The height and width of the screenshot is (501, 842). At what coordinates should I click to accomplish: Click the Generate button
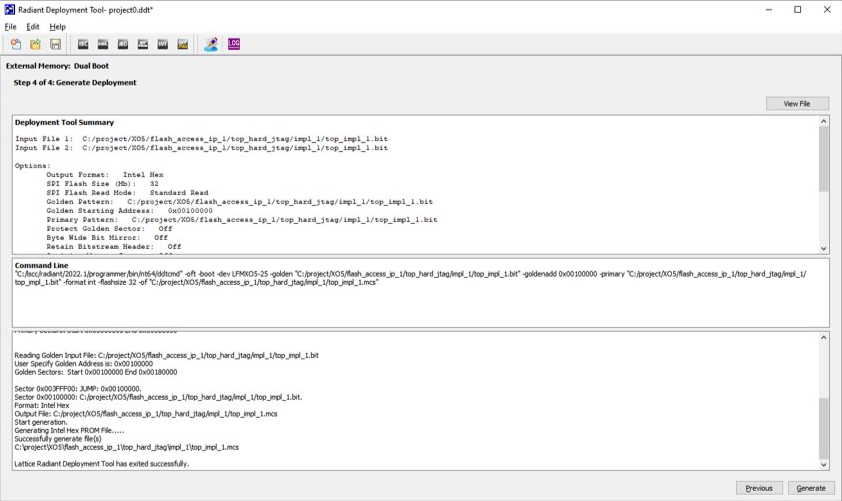coord(811,488)
